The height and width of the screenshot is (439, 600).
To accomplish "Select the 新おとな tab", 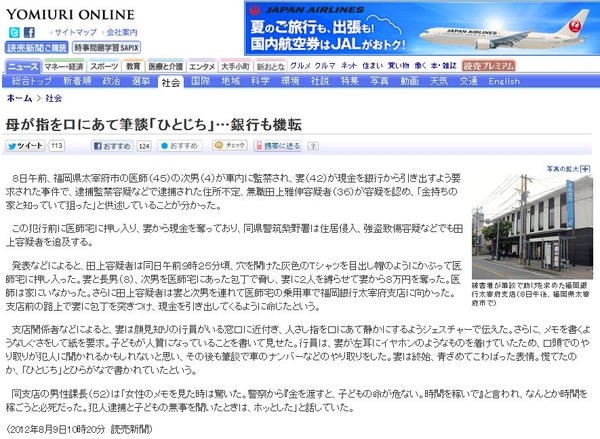I will pyautogui.click(x=270, y=67).
